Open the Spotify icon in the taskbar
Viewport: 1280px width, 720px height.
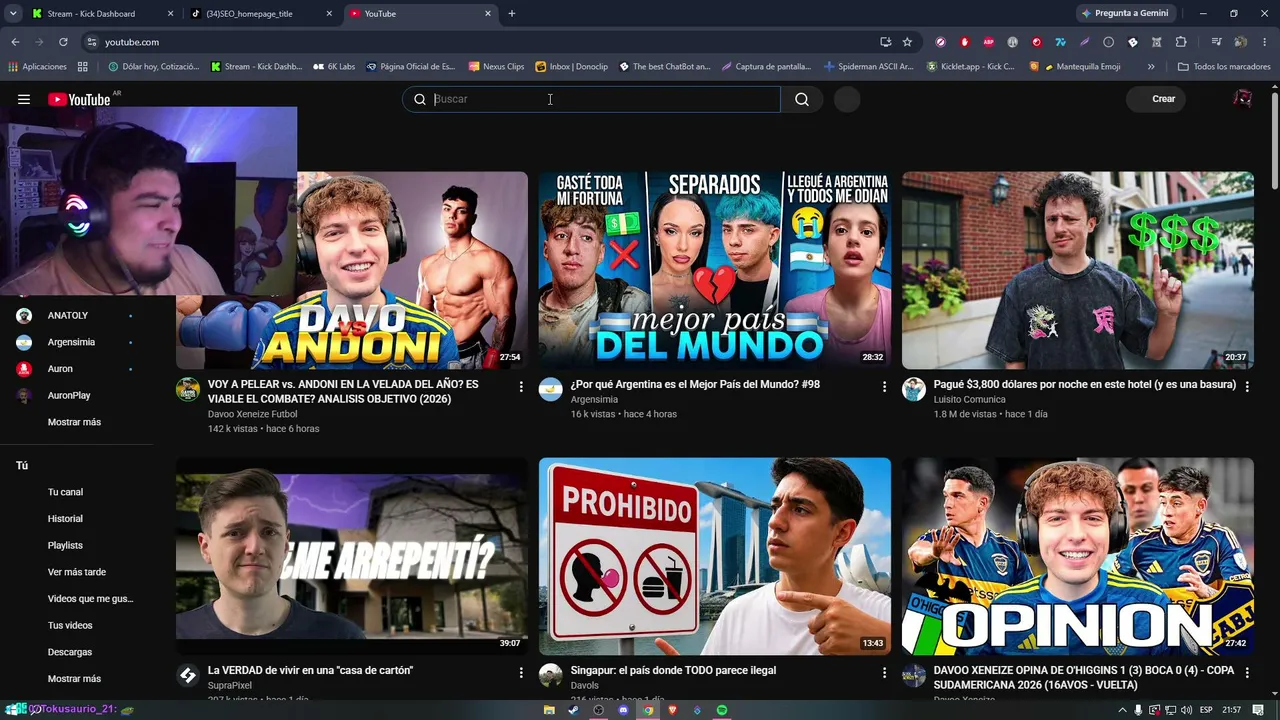click(x=722, y=710)
